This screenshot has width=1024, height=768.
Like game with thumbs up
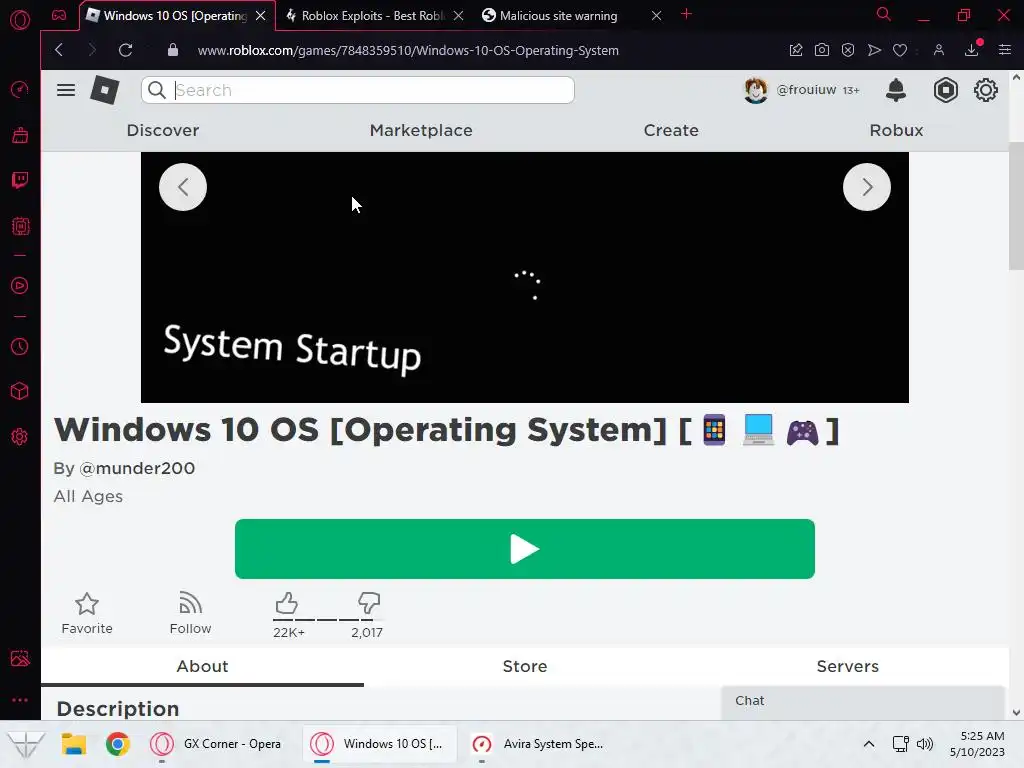(x=286, y=603)
